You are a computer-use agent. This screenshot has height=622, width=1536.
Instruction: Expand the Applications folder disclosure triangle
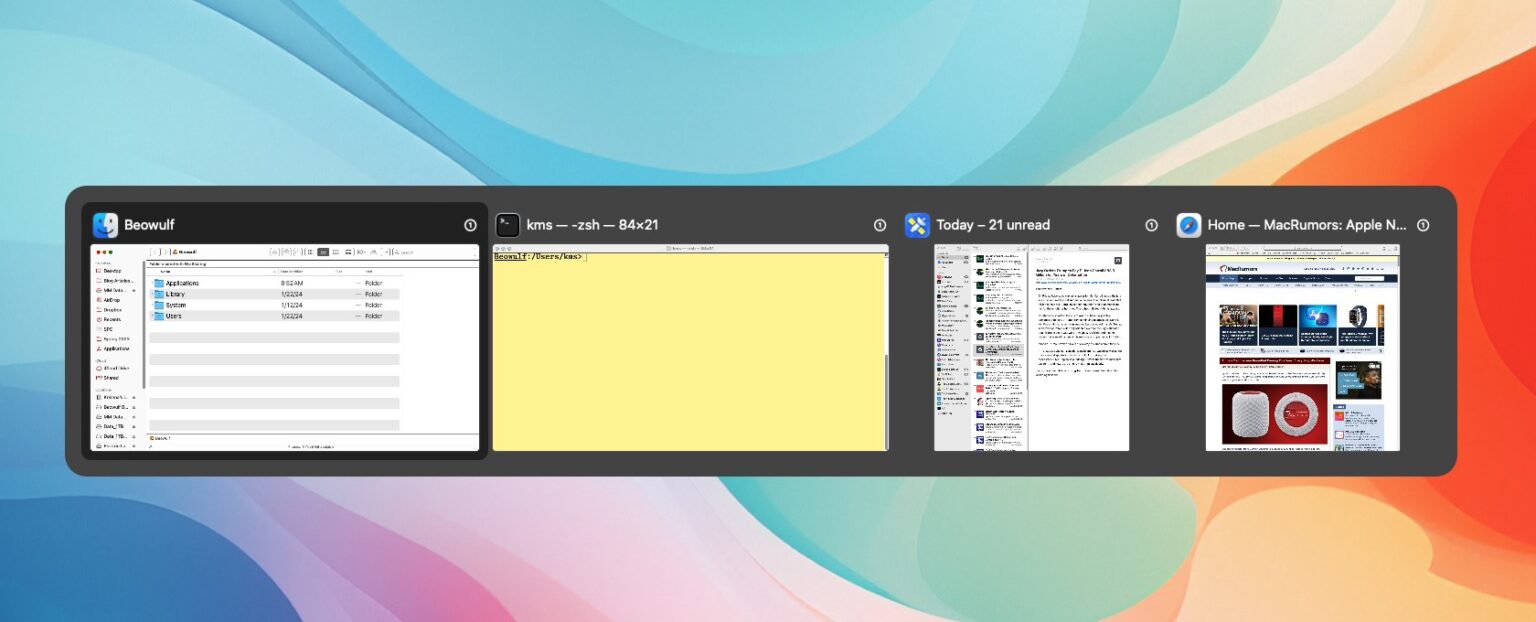(x=151, y=283)
